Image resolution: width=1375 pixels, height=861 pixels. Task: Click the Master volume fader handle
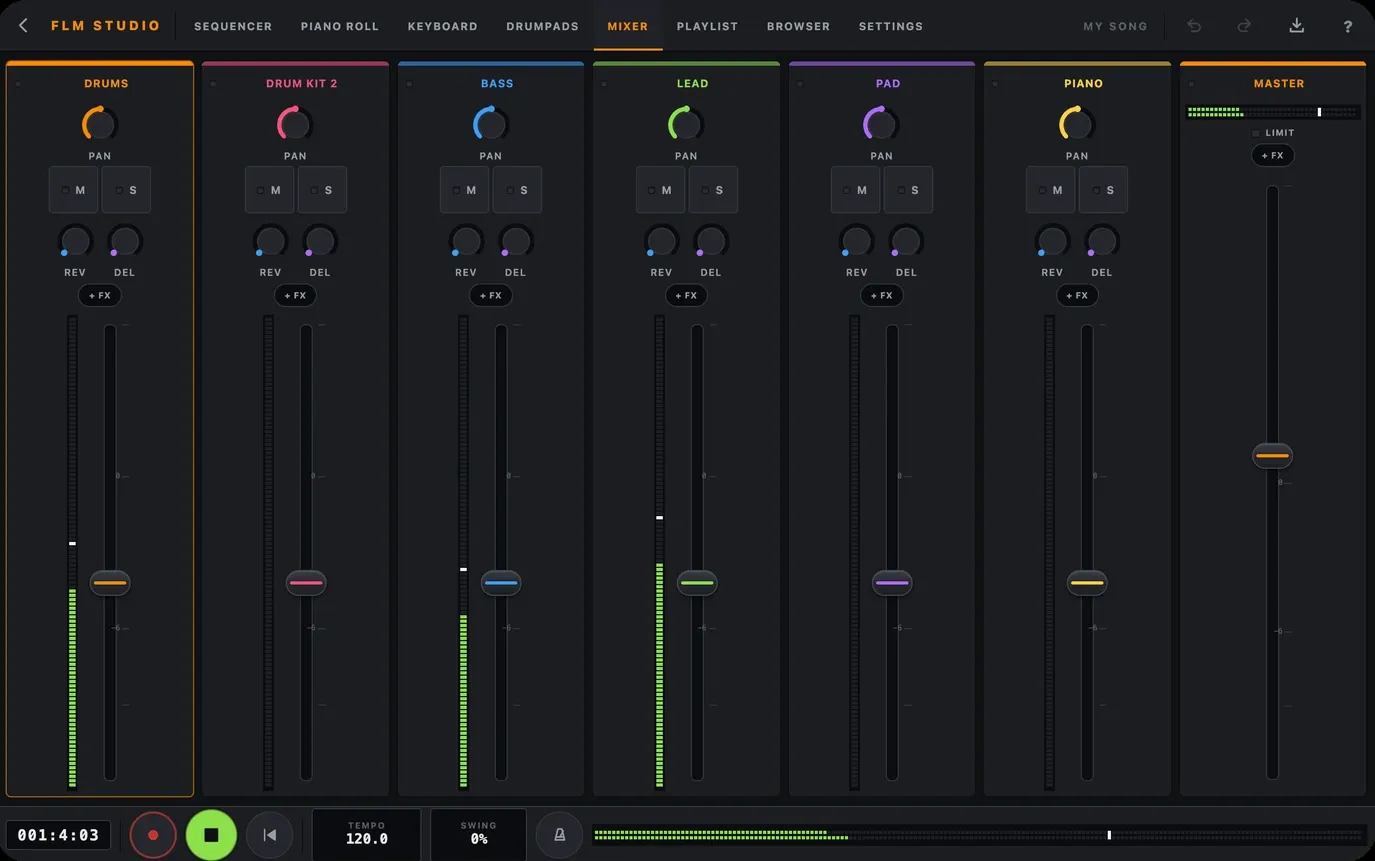point(1272,456)
